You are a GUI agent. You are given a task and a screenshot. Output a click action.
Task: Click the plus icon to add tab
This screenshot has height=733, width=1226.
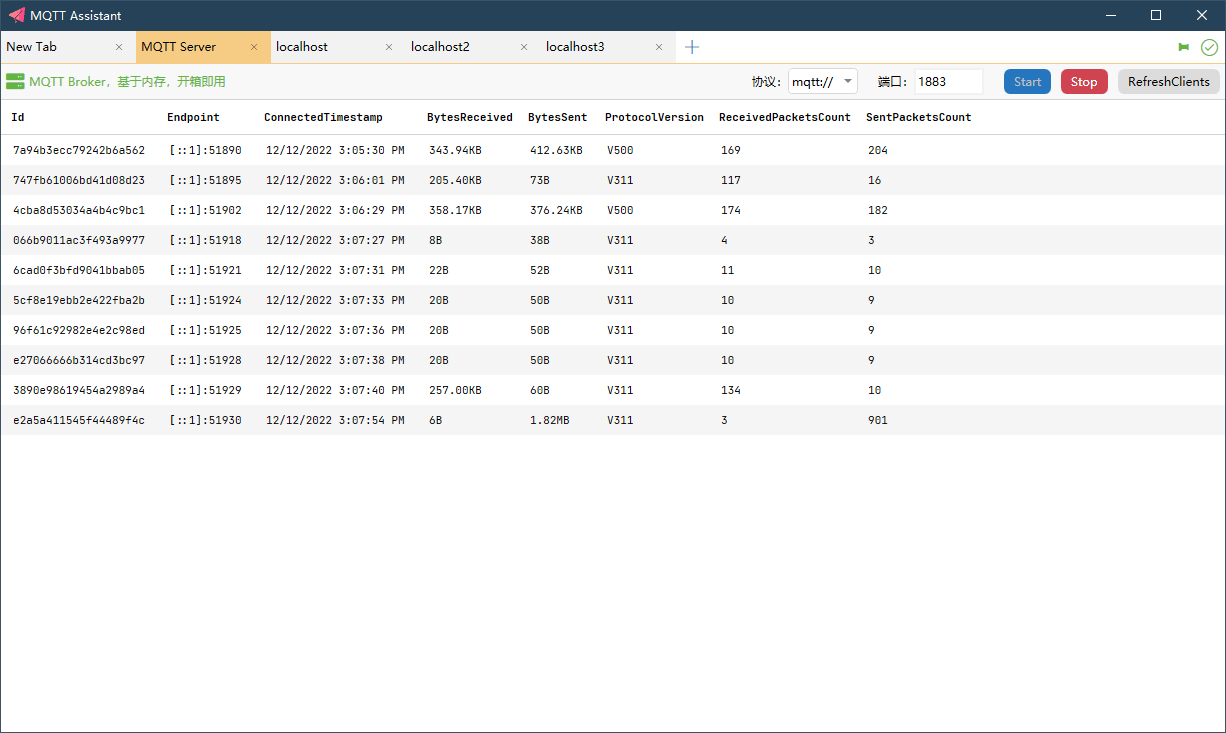click(692, 47)
